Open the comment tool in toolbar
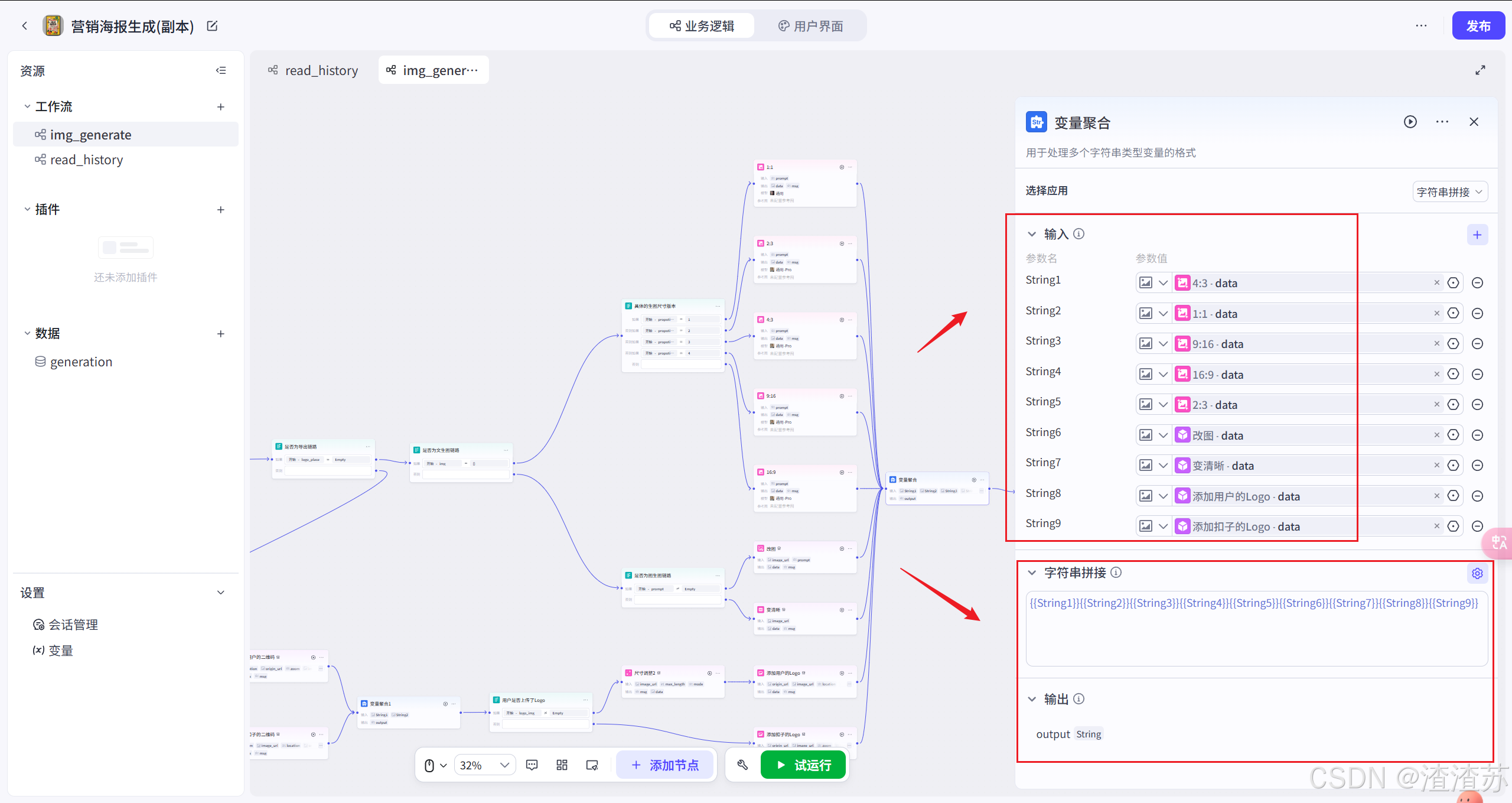This screenshot has width=1512, height=803. 532,765
